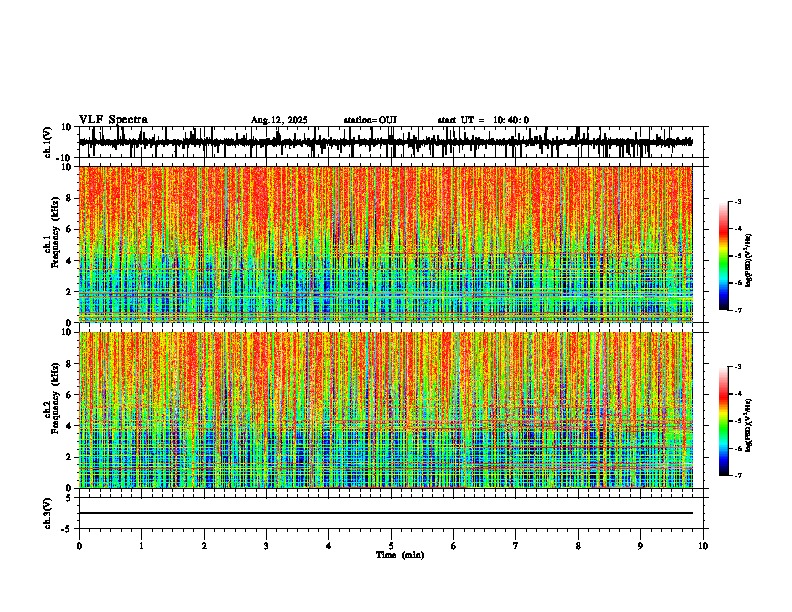This screenshot has height=612, width=792.
Task: Select the 'station=OUJ' header text
Action: (x=370, y=120)
